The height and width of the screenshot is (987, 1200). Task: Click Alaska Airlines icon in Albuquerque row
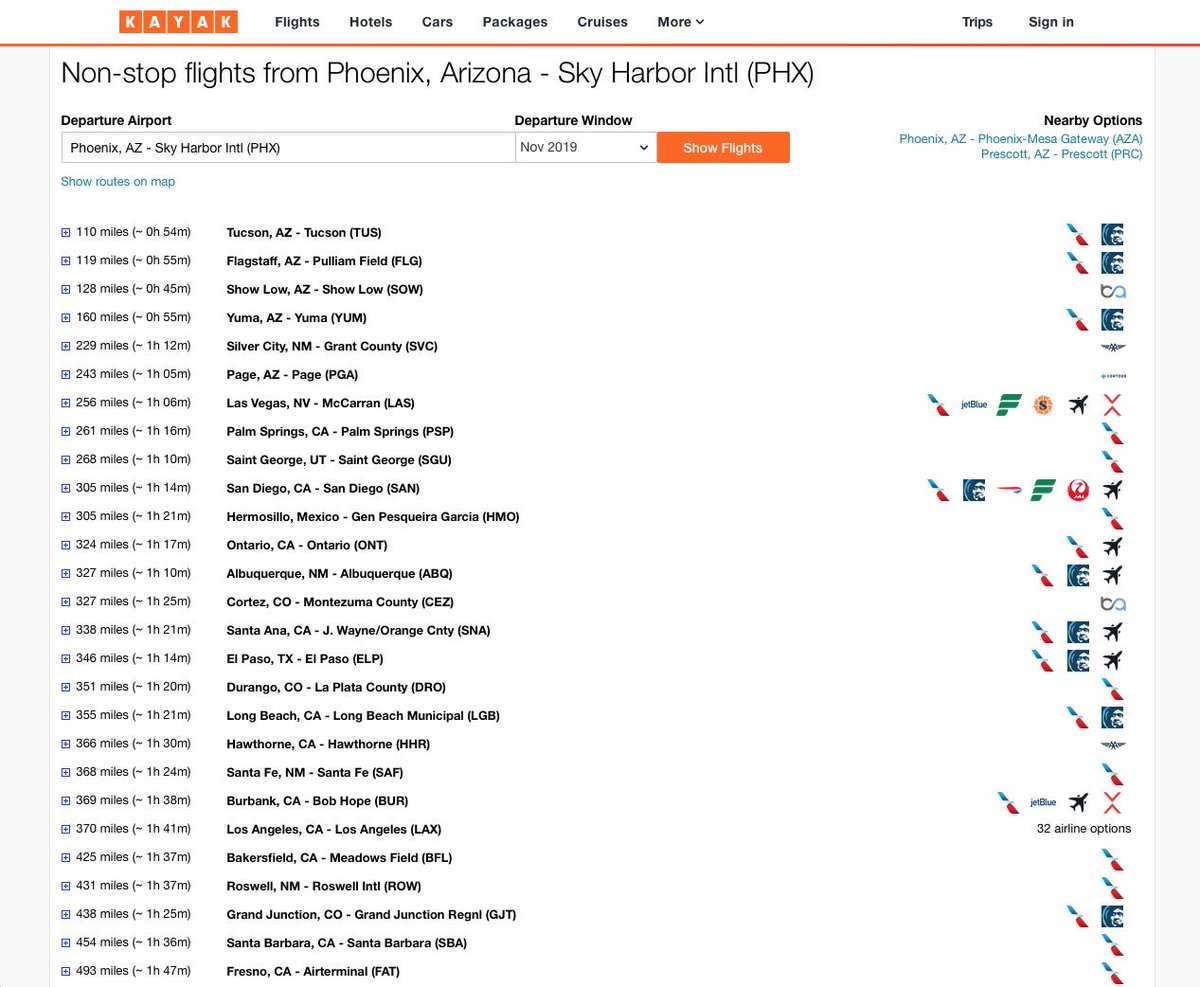tap(1077, 575)
